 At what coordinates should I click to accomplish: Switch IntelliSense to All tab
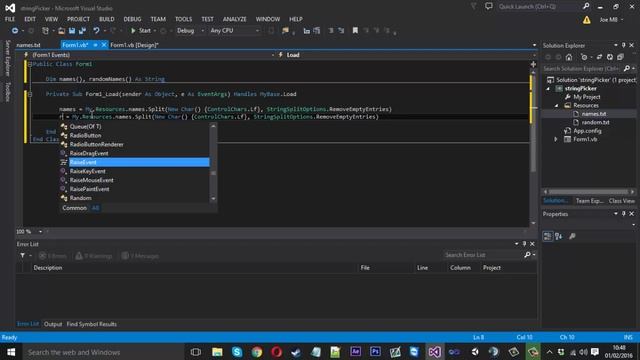tap(96, 208)
